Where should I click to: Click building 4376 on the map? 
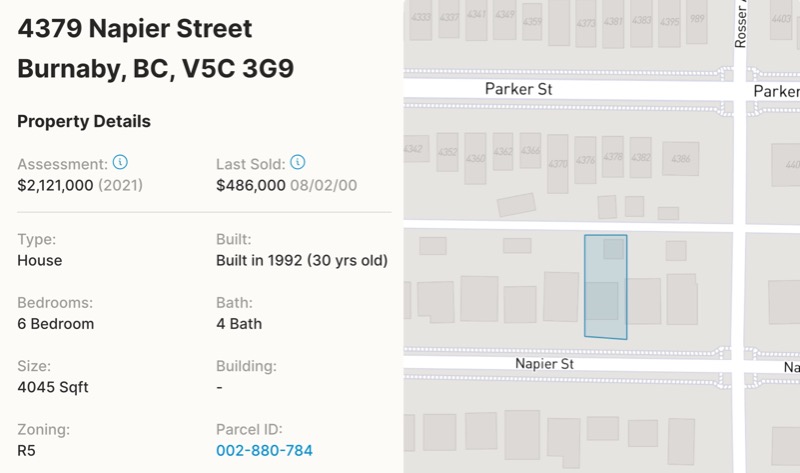coord(585,160)
